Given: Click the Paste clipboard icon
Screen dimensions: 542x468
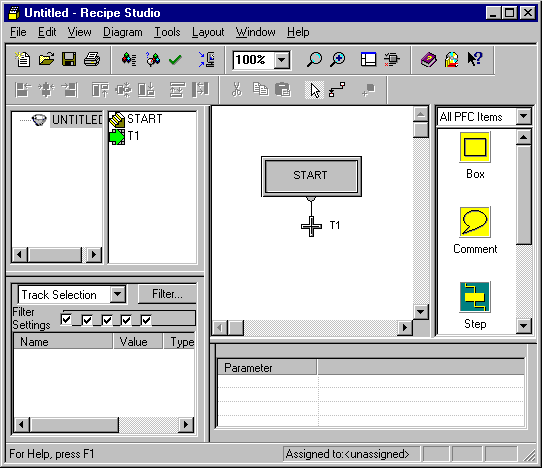Looking at the screenshot, I should coord(283,90).
